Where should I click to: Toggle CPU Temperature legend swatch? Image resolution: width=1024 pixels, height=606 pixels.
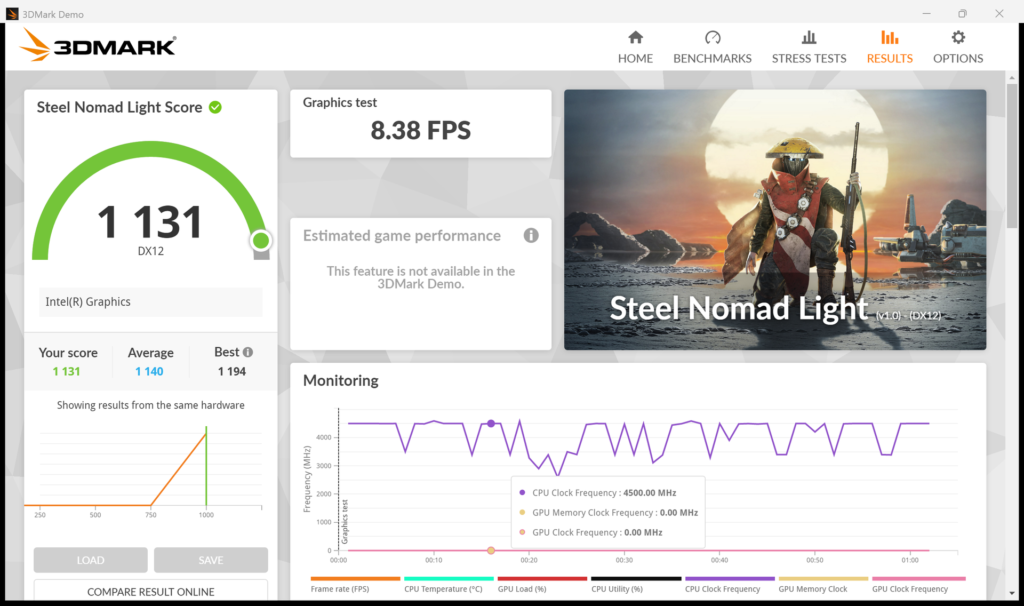pyautogui.click(x=449, y=579)
